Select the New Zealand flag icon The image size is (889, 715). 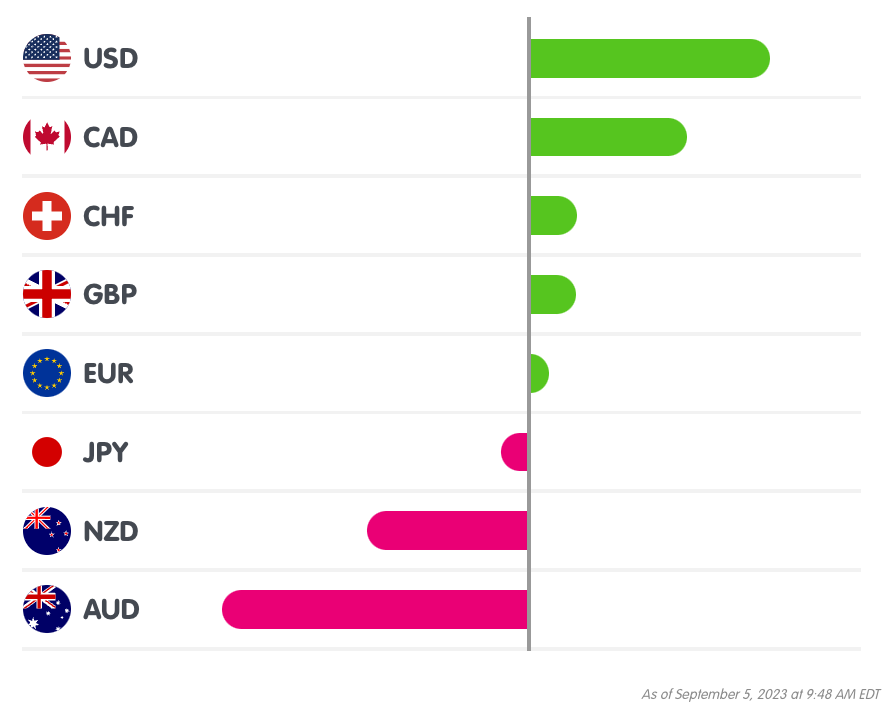coord(47,530)
